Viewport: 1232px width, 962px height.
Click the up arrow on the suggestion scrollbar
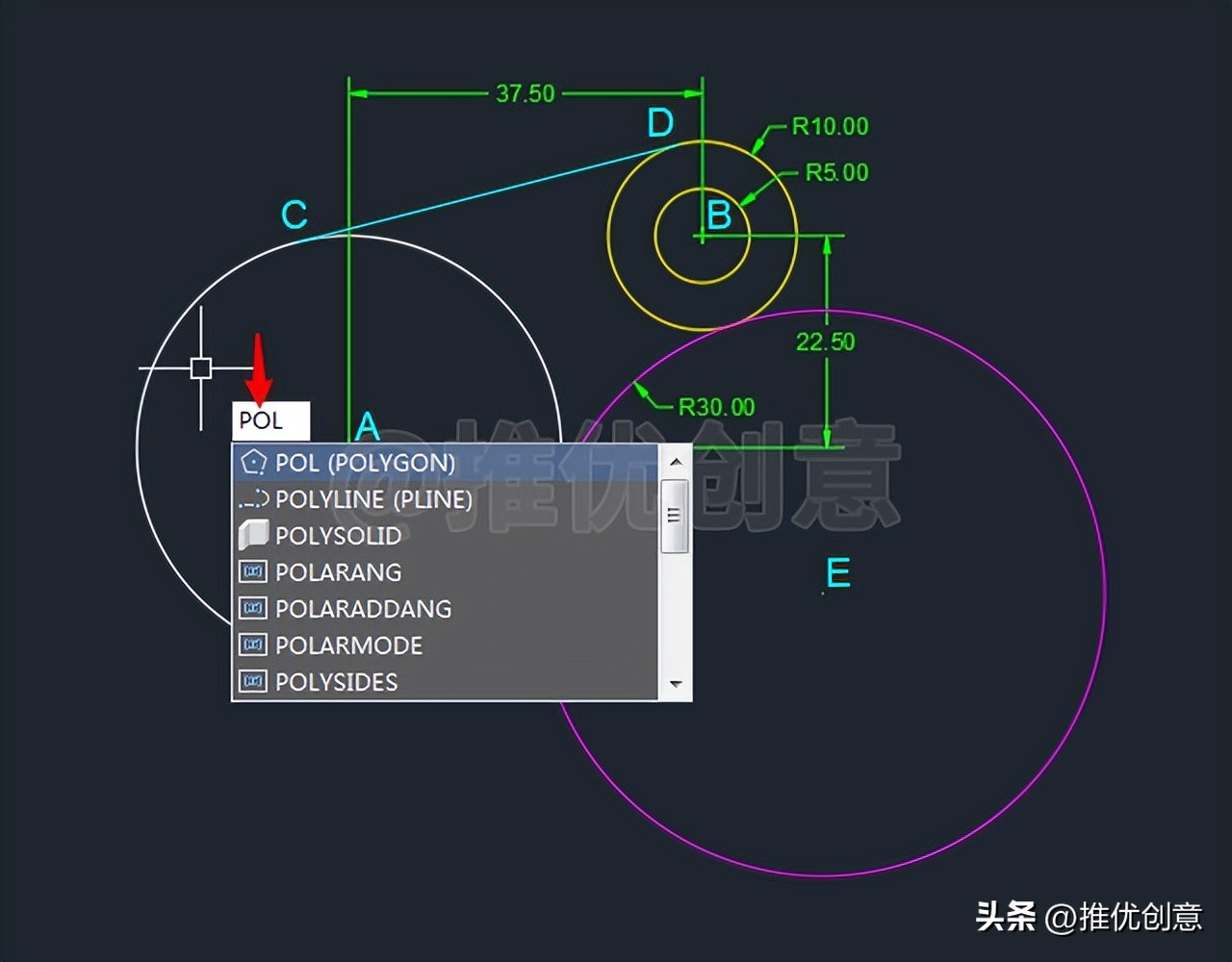676,460
